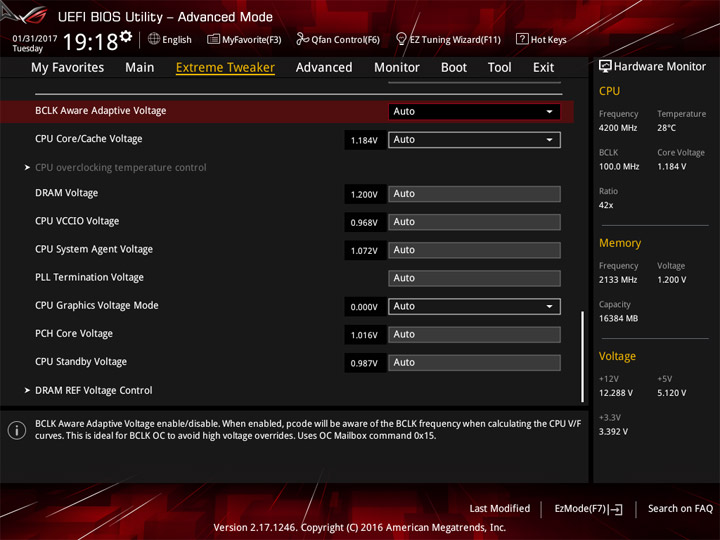Click the PCH Core Voltage input field

click(474, 334)
